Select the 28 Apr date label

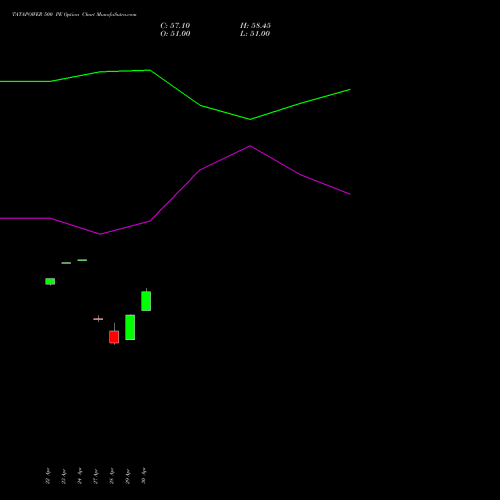(112, 476)
